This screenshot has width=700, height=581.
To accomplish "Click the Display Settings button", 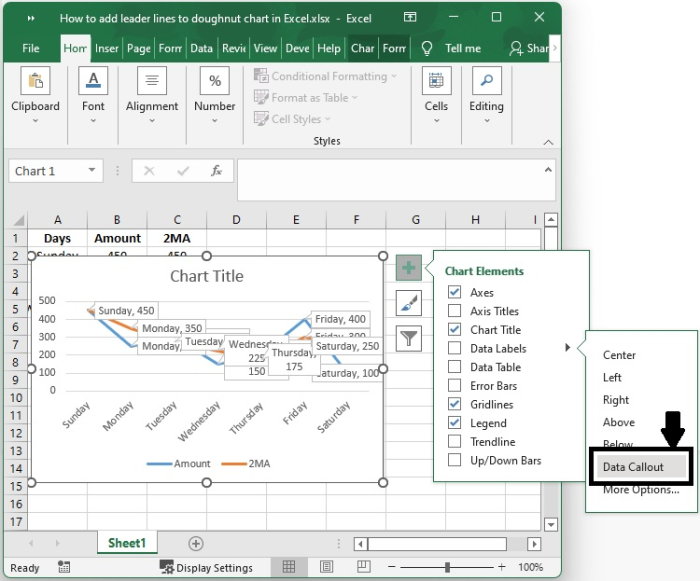I will (207, 568).
